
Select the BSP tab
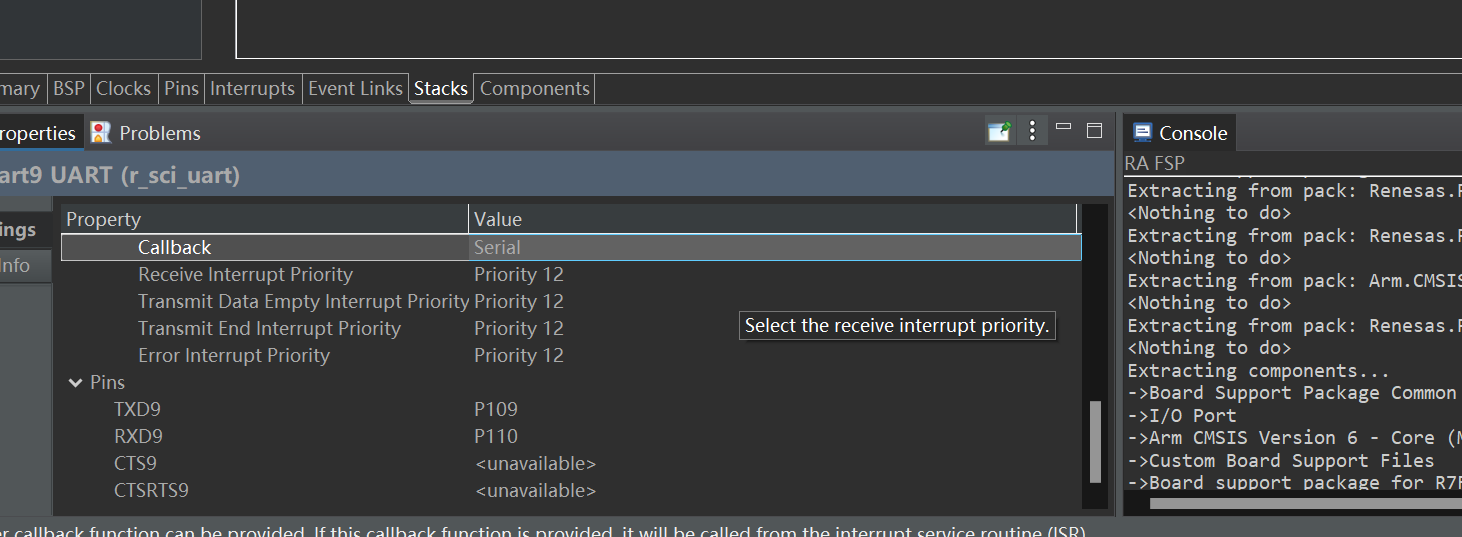point(69,88)
